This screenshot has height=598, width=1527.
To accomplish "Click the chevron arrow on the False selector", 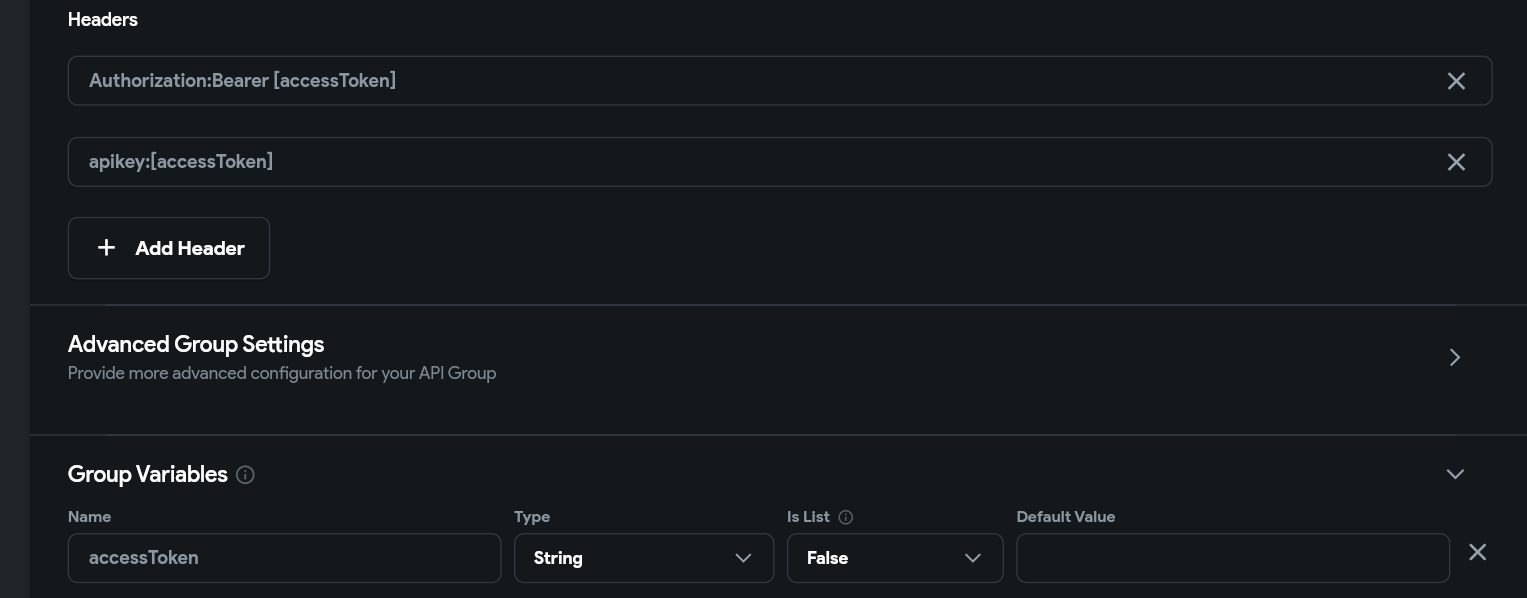I will click(972, 558).
